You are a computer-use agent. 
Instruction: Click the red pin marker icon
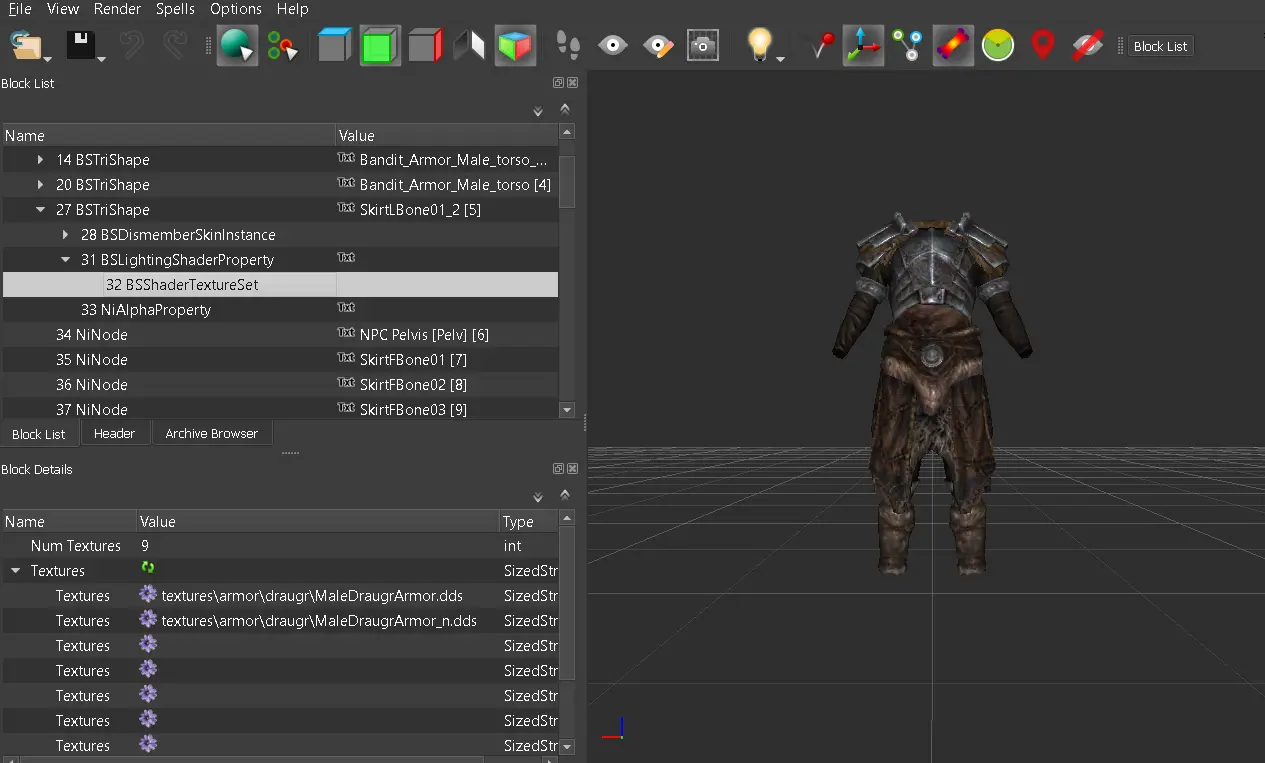pyautogui.click(x=822, y=45)
